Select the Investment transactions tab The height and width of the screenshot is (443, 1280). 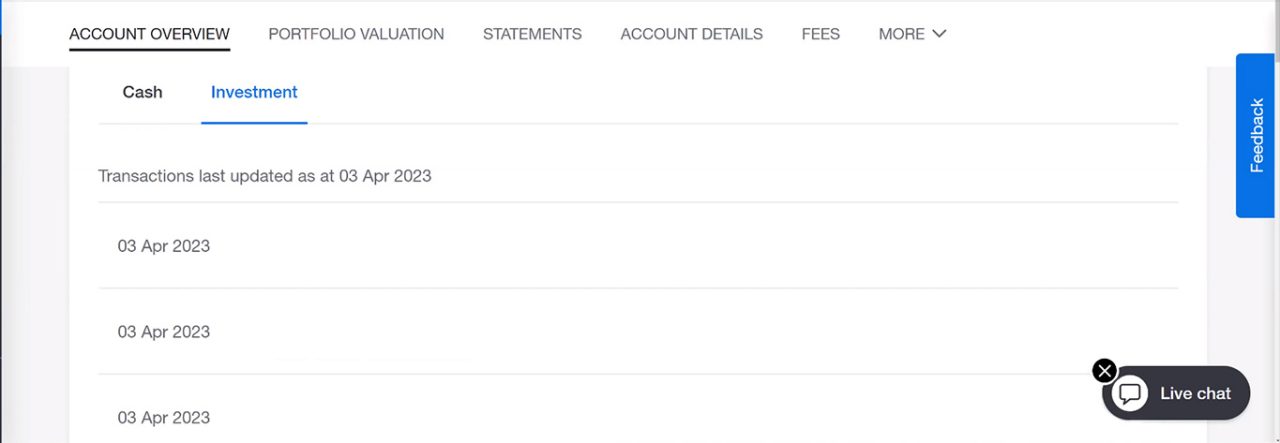254,92
